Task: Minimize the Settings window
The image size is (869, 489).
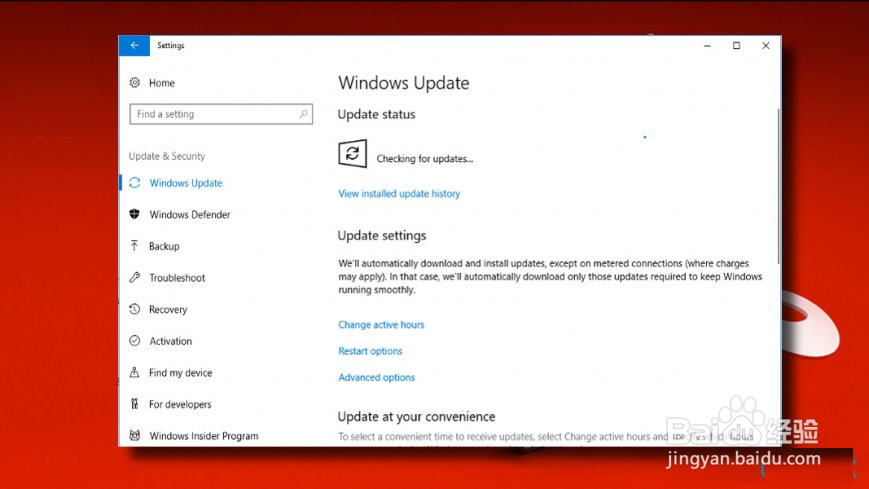Action: tap(707, 45)
